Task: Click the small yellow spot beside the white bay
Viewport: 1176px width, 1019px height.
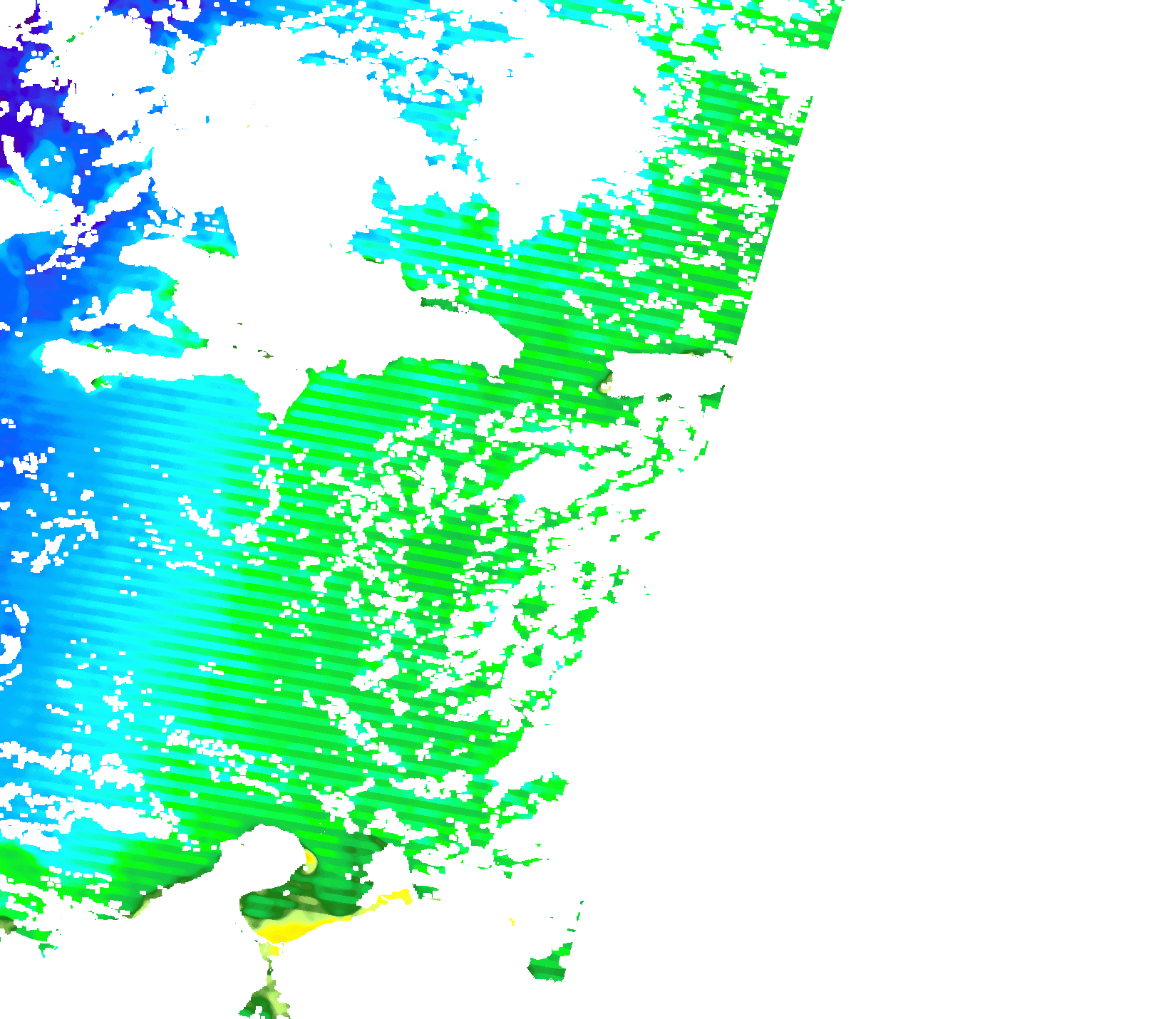Action: pos(309,860)
